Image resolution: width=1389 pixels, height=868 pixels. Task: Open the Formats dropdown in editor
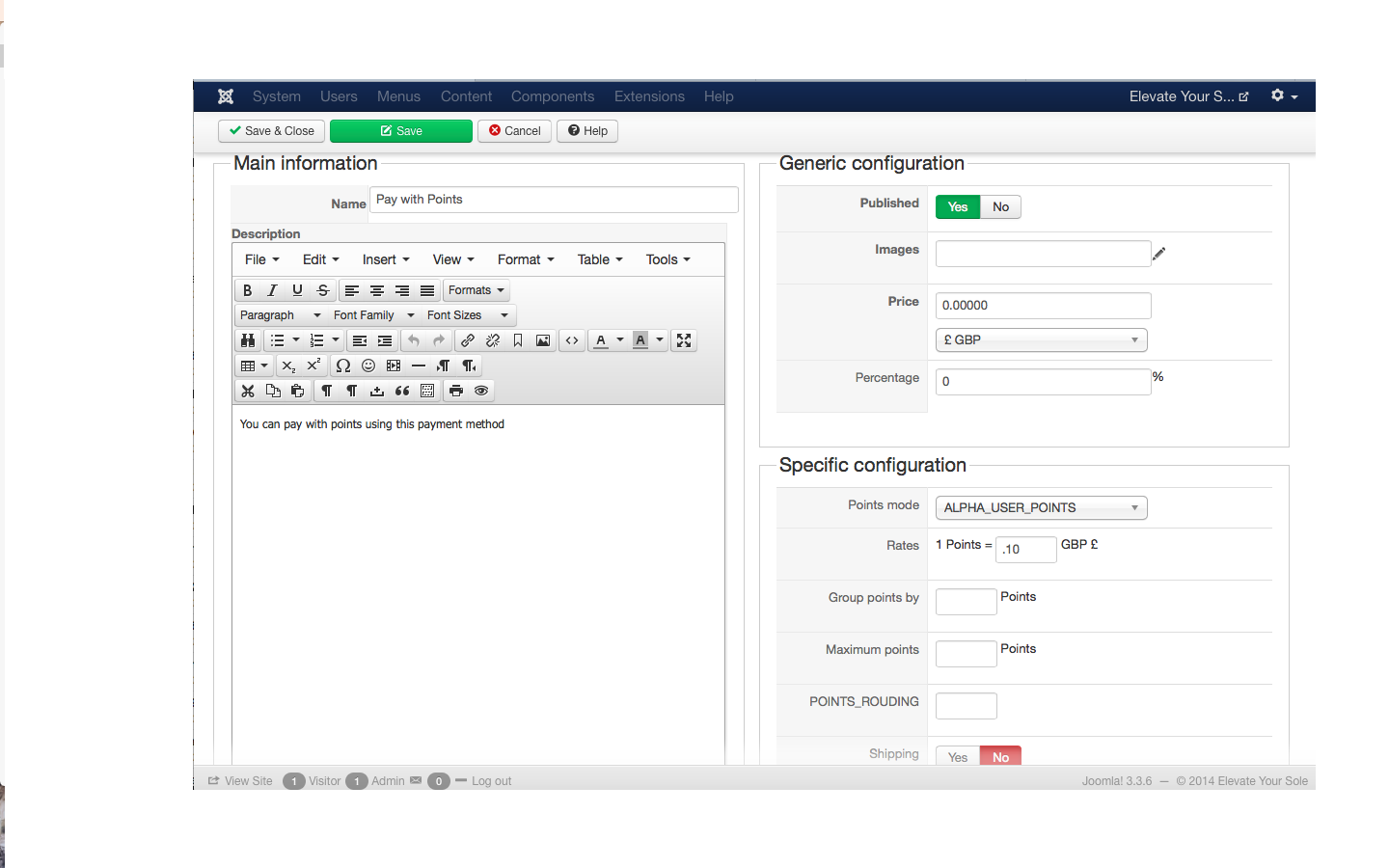point(477,290)
